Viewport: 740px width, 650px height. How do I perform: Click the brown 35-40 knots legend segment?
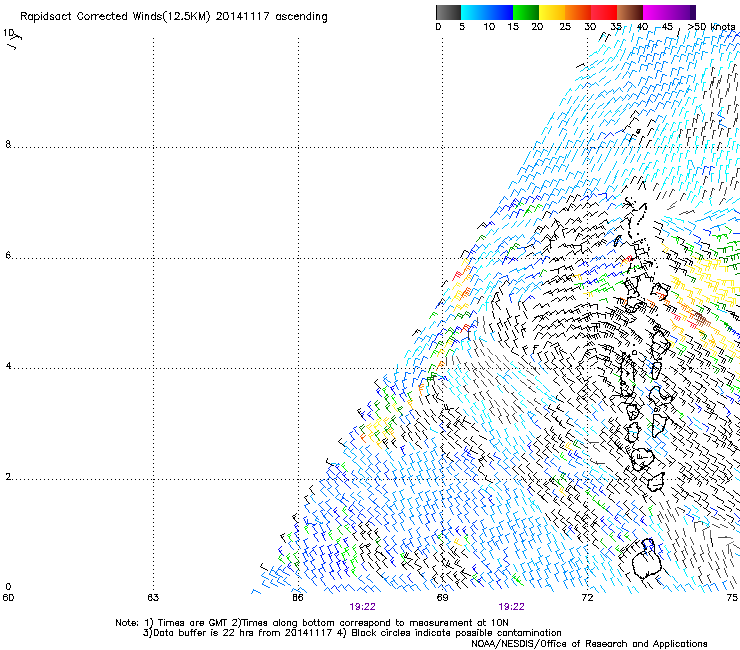tap(630, 12)
